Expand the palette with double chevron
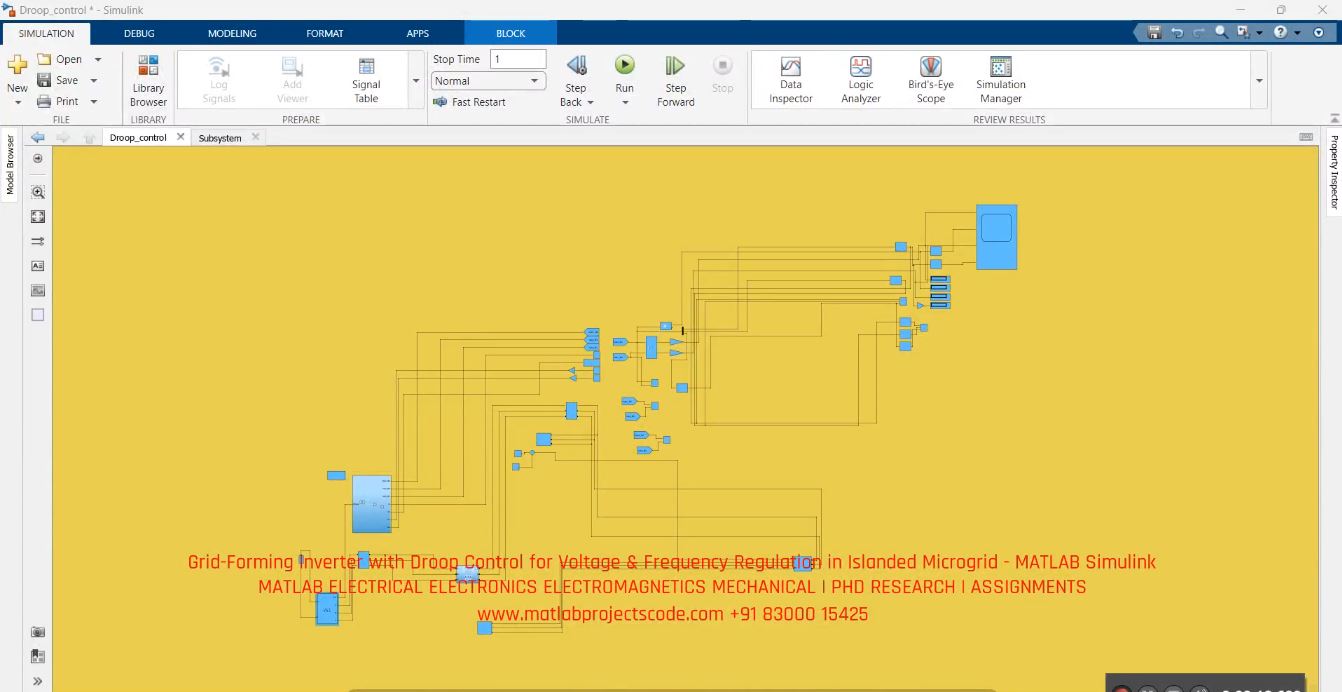 tap(38, 681)
